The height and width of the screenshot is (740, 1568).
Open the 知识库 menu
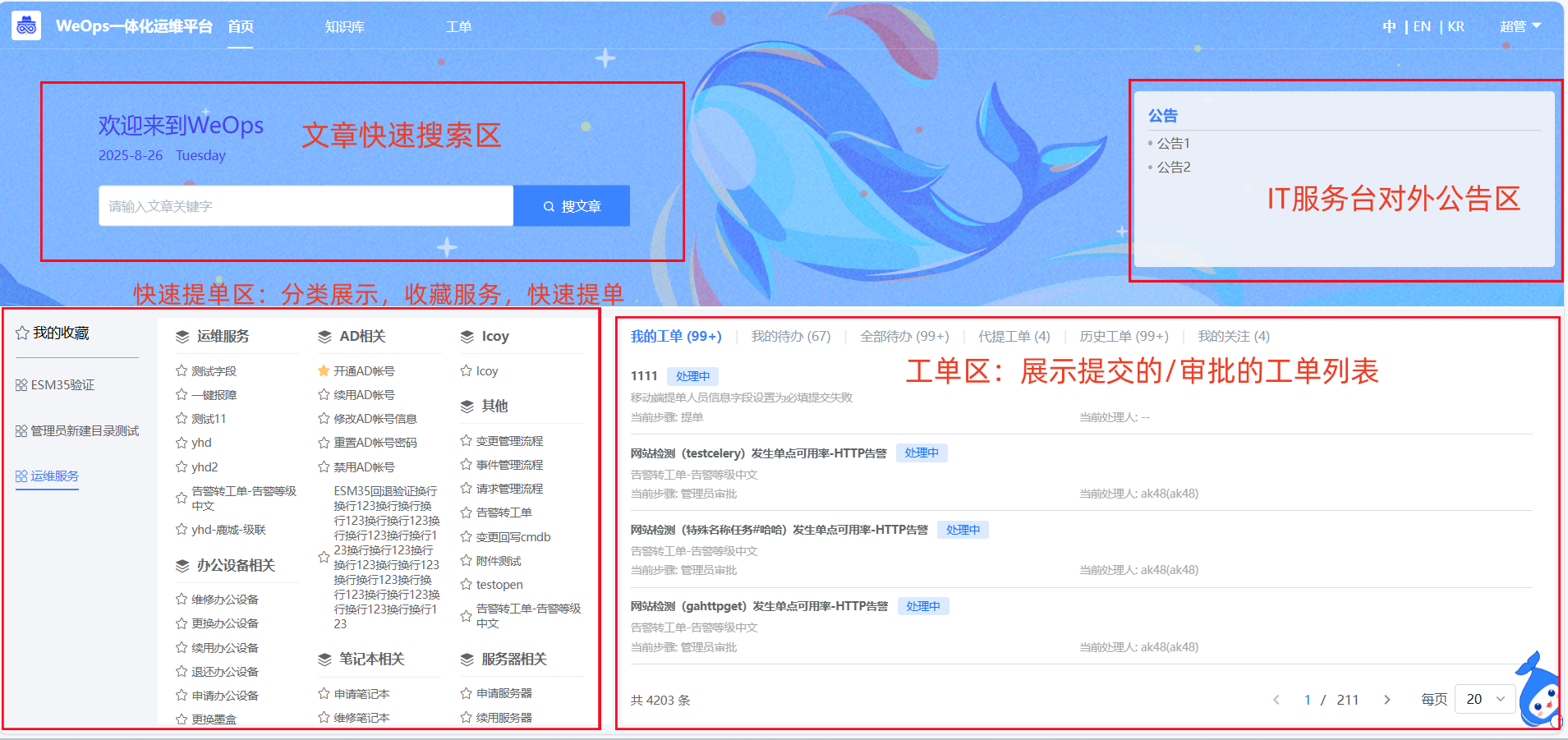click(x=345, y=27)
